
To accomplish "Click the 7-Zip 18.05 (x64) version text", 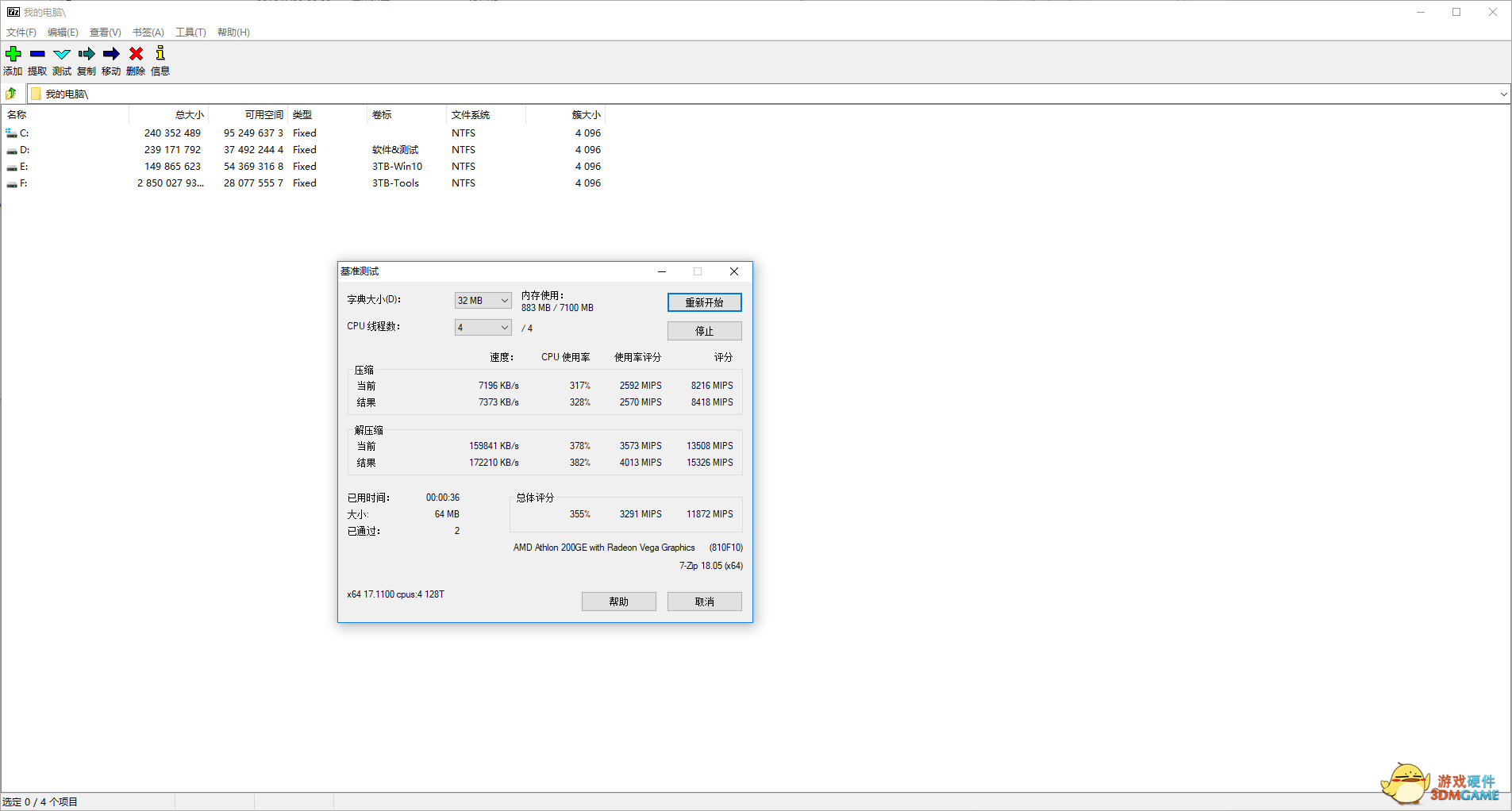I will coord(711,566).
